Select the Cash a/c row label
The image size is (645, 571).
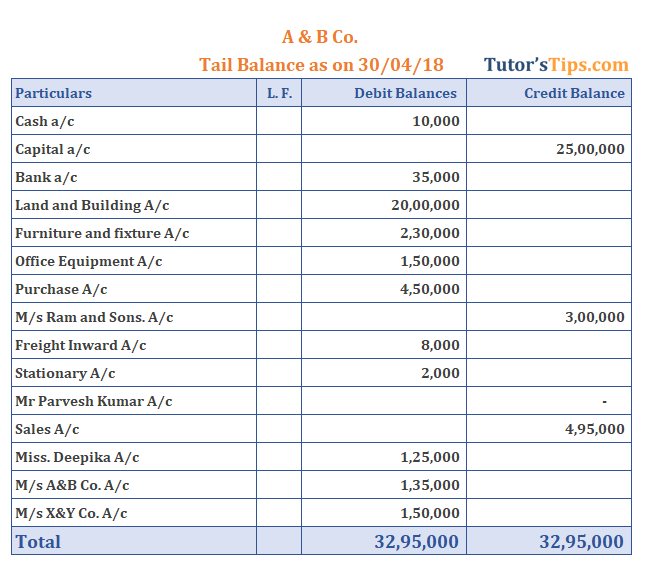coord(45,121)
